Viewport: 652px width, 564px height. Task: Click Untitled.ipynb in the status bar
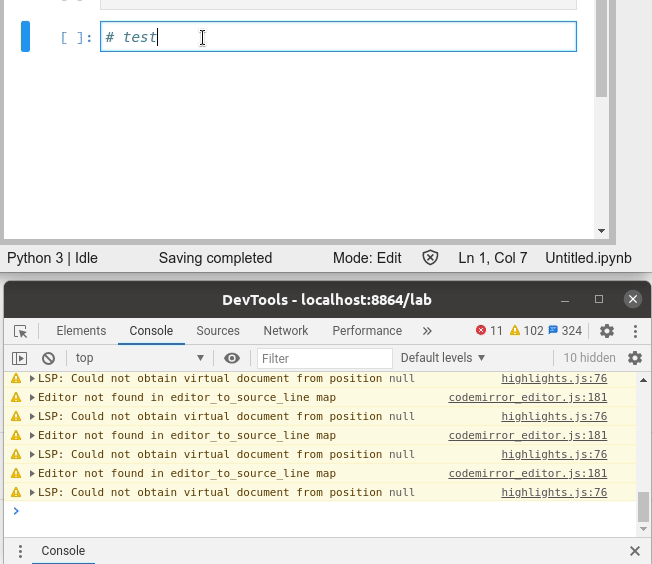click(x=588, y=258)
